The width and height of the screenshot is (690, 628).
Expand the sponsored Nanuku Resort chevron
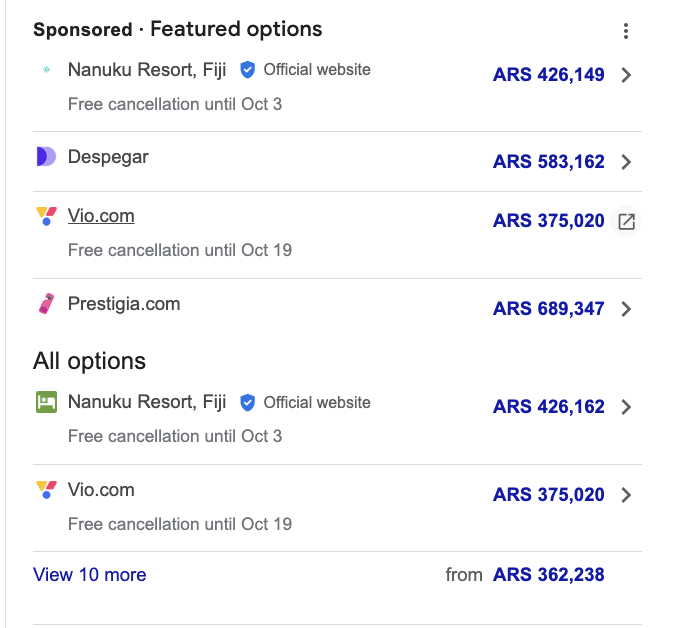pyautogui.click(x=626, y=75)
